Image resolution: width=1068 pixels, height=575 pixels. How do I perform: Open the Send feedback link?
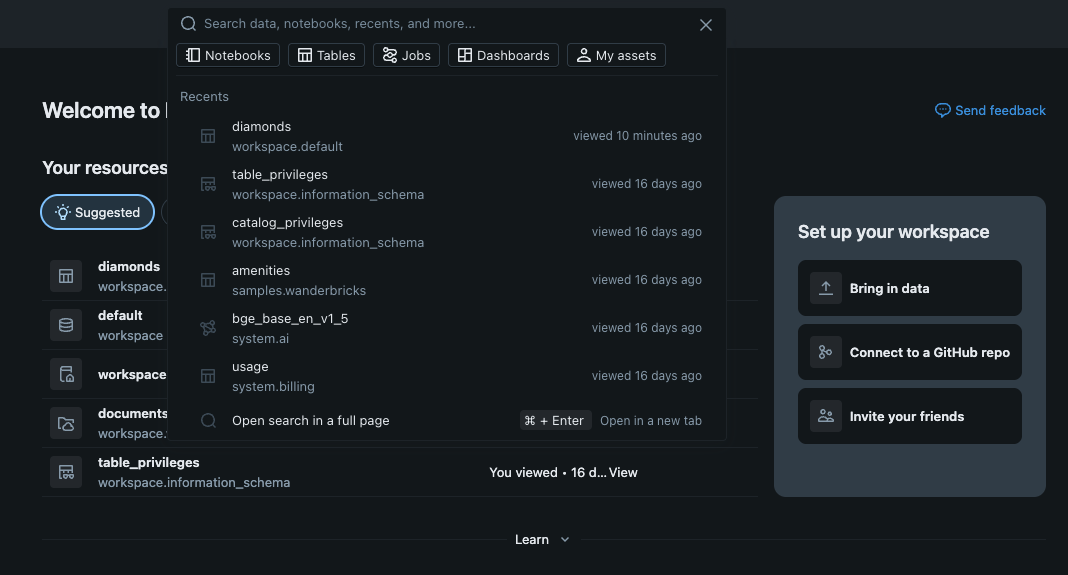[990, 110]
